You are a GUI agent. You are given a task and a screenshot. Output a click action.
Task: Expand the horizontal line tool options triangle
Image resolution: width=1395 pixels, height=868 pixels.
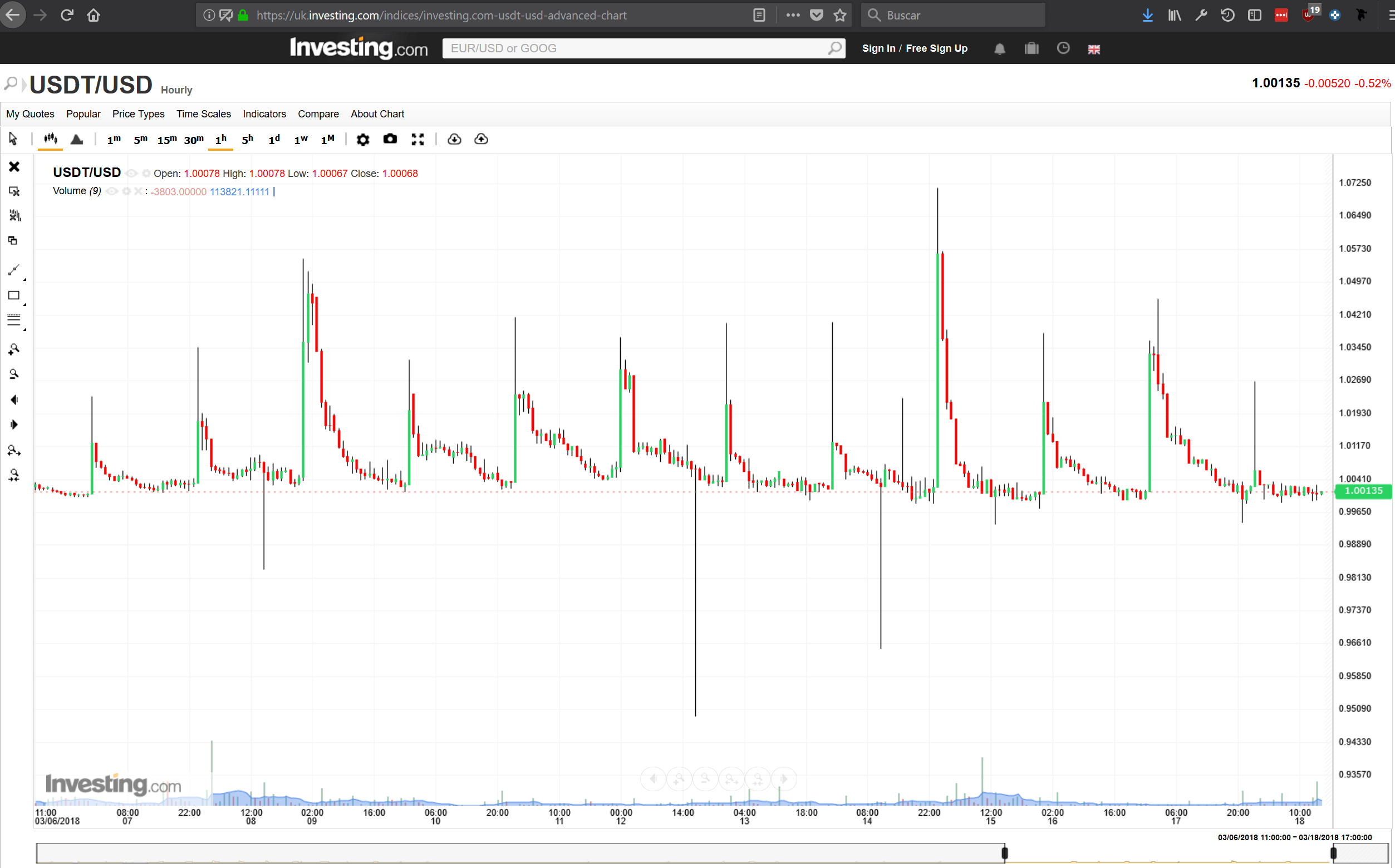coord(25,329)
